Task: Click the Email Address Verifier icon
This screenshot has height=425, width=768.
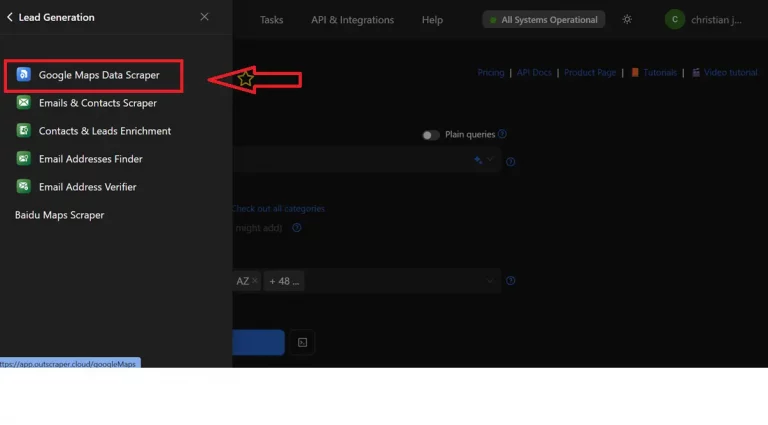Action: tap(23, 187)
